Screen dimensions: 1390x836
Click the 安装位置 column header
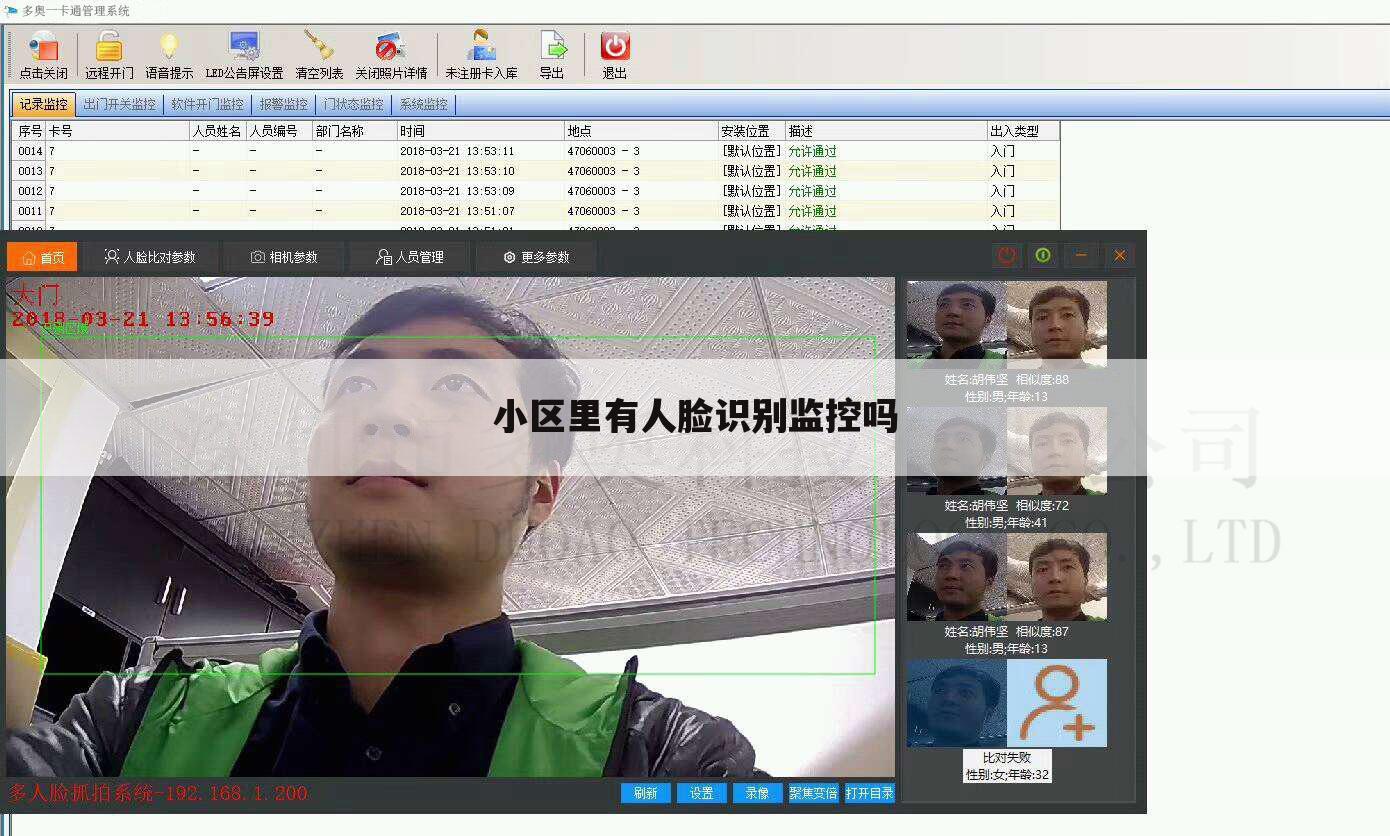751,131
